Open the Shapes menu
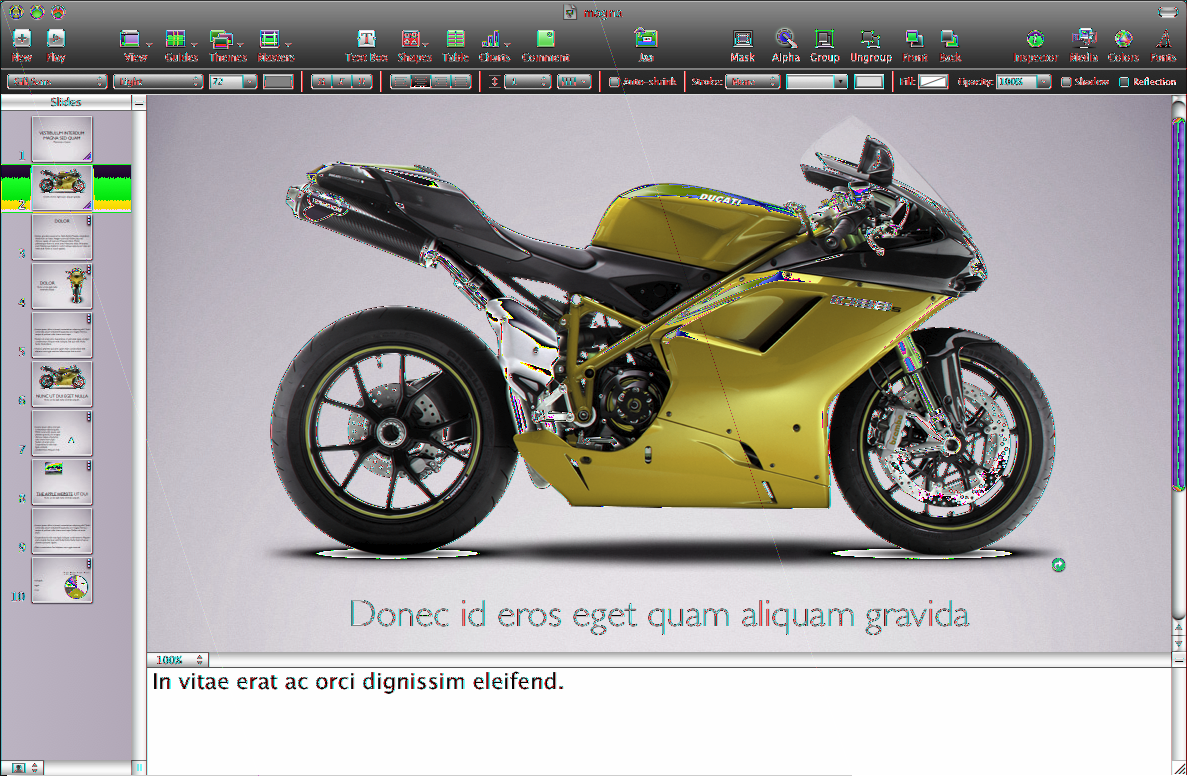The width and height of the screenshot is (1187, 776). pos(413,45)
